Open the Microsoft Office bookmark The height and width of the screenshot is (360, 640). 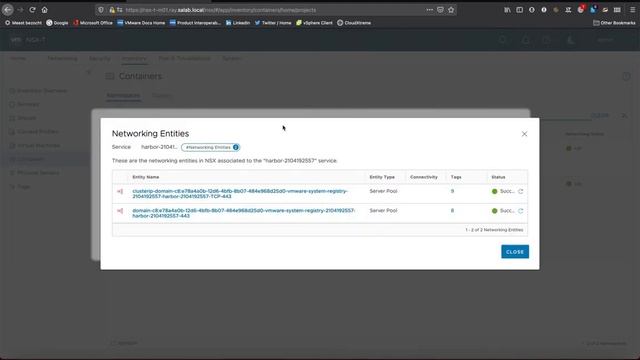point(93,23)
